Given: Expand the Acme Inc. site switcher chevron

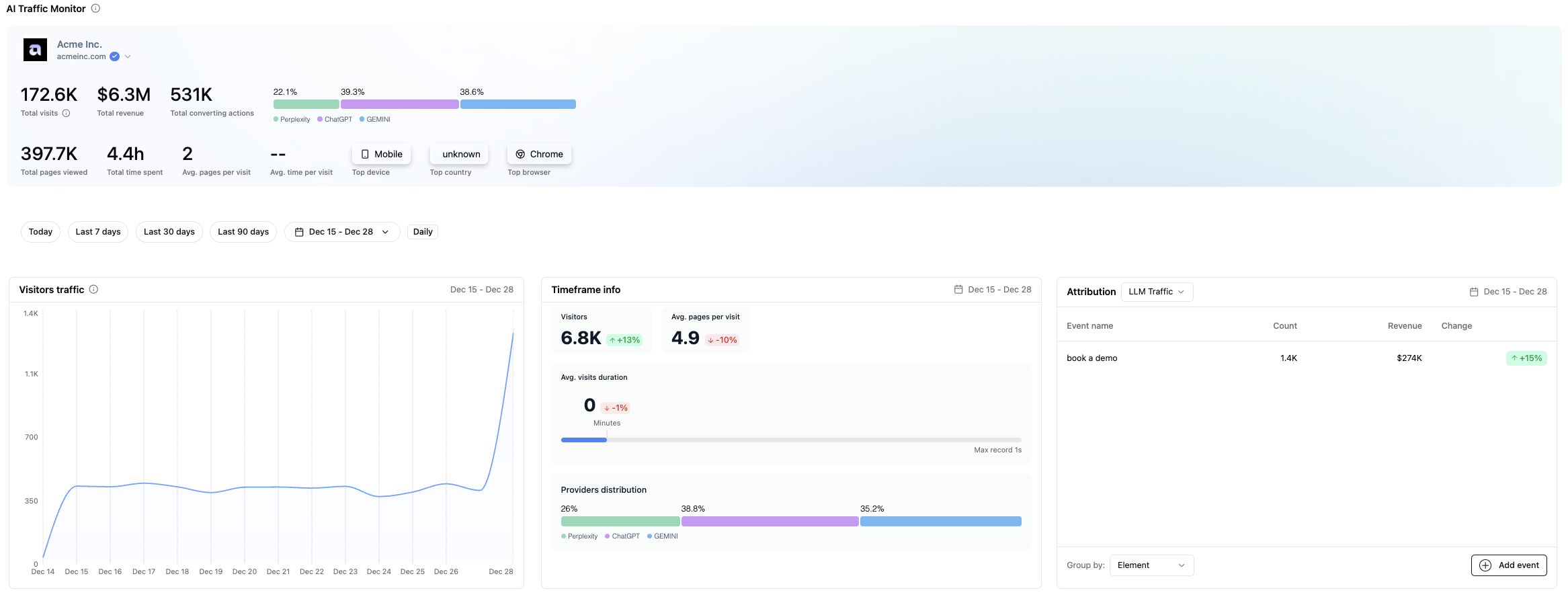Looking at the screenshot, I should (128, 56).
